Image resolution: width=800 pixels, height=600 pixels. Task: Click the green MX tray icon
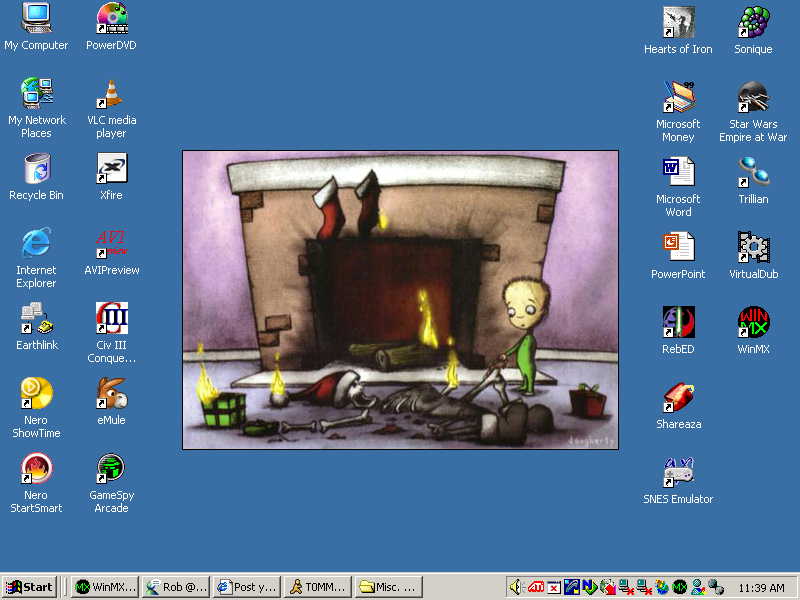[679, 588]
